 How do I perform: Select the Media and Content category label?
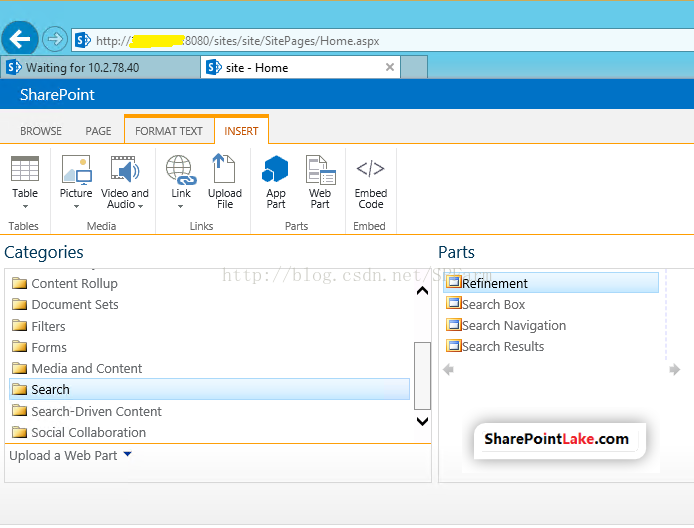click(87, 368)
